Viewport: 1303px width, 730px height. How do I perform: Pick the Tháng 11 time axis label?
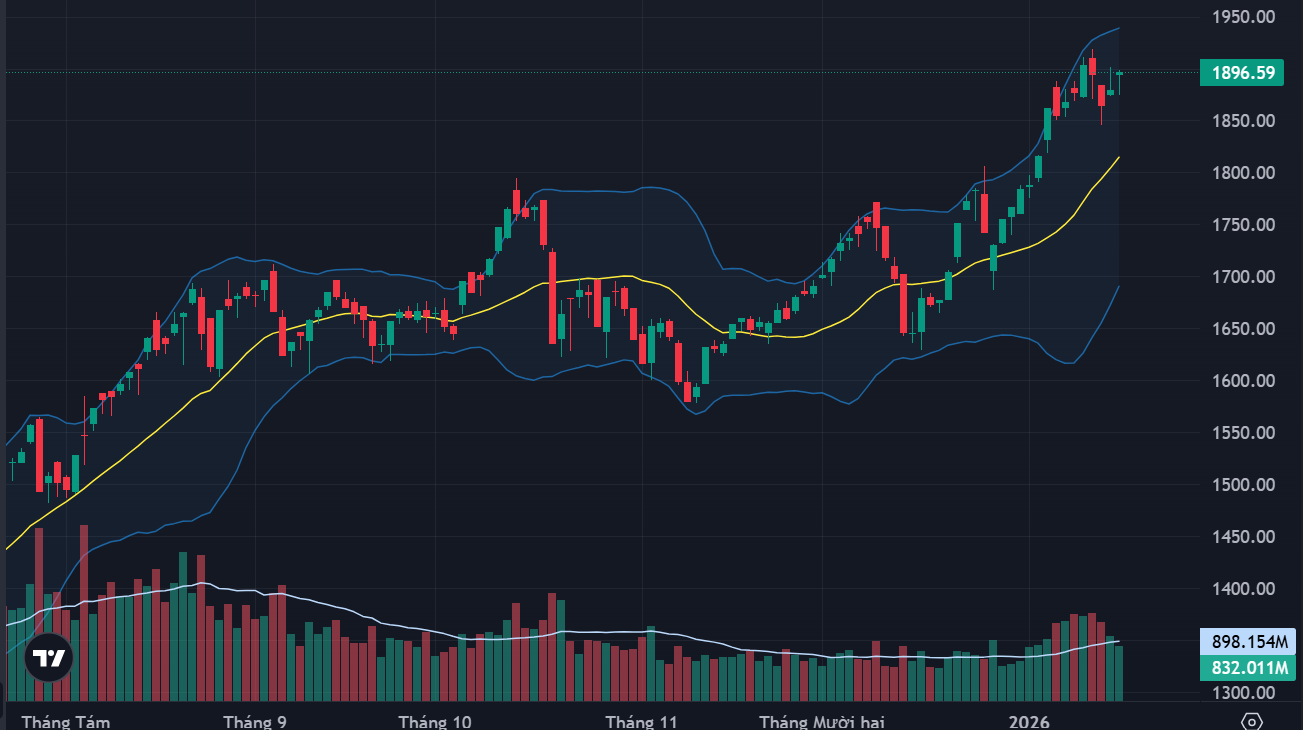(641, 721)
